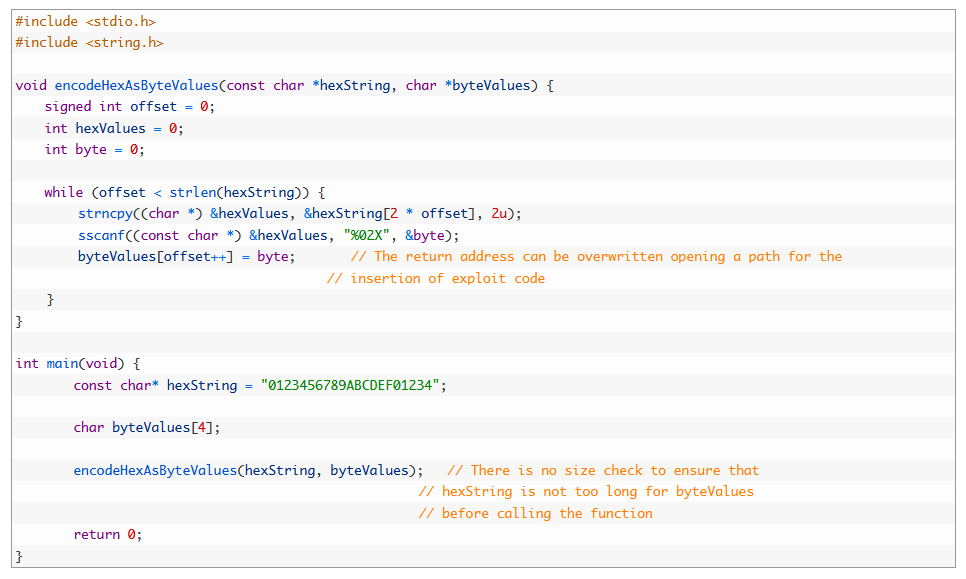Viewport: 966px width, 579px height.
Task: Click the #include <string.h> line
Action: pos(90,42)
